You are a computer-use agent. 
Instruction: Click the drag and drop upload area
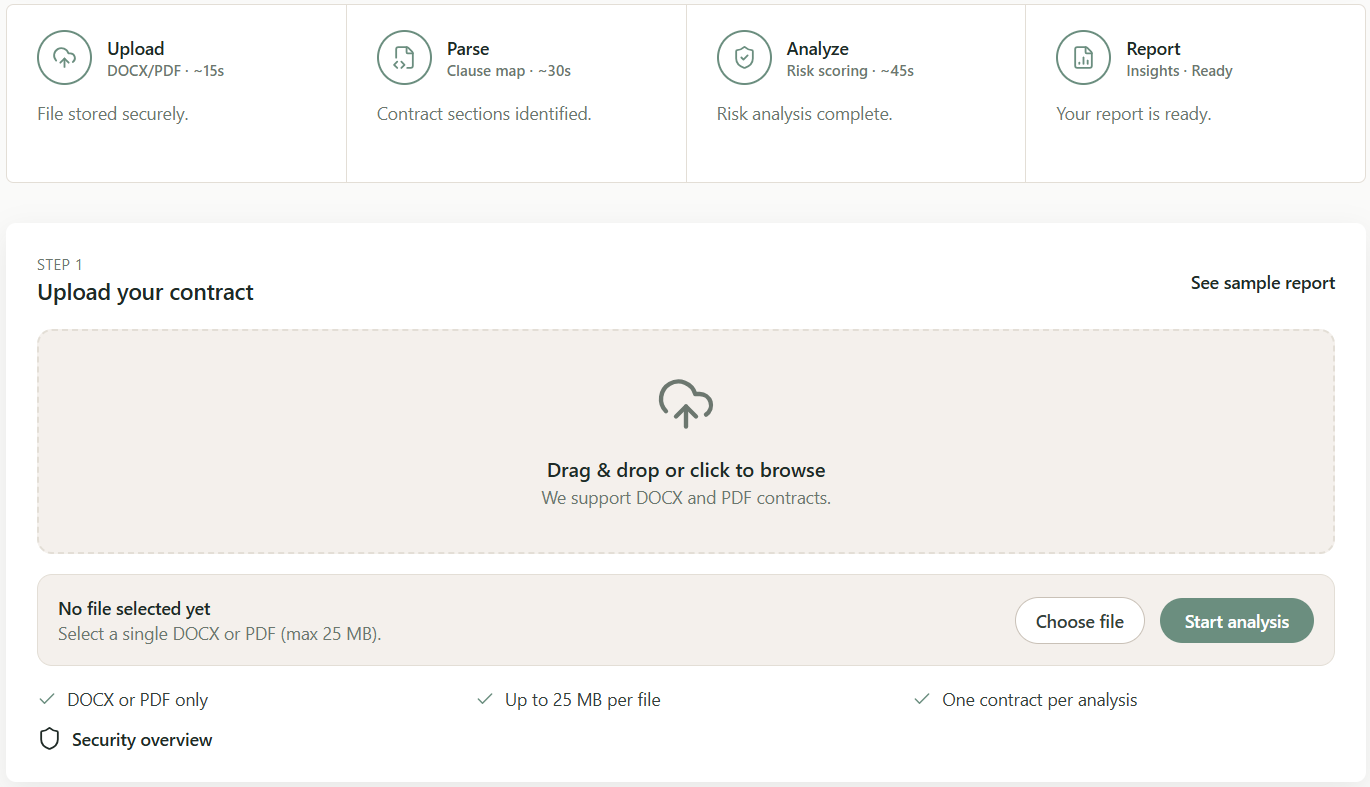pos(686,441)
